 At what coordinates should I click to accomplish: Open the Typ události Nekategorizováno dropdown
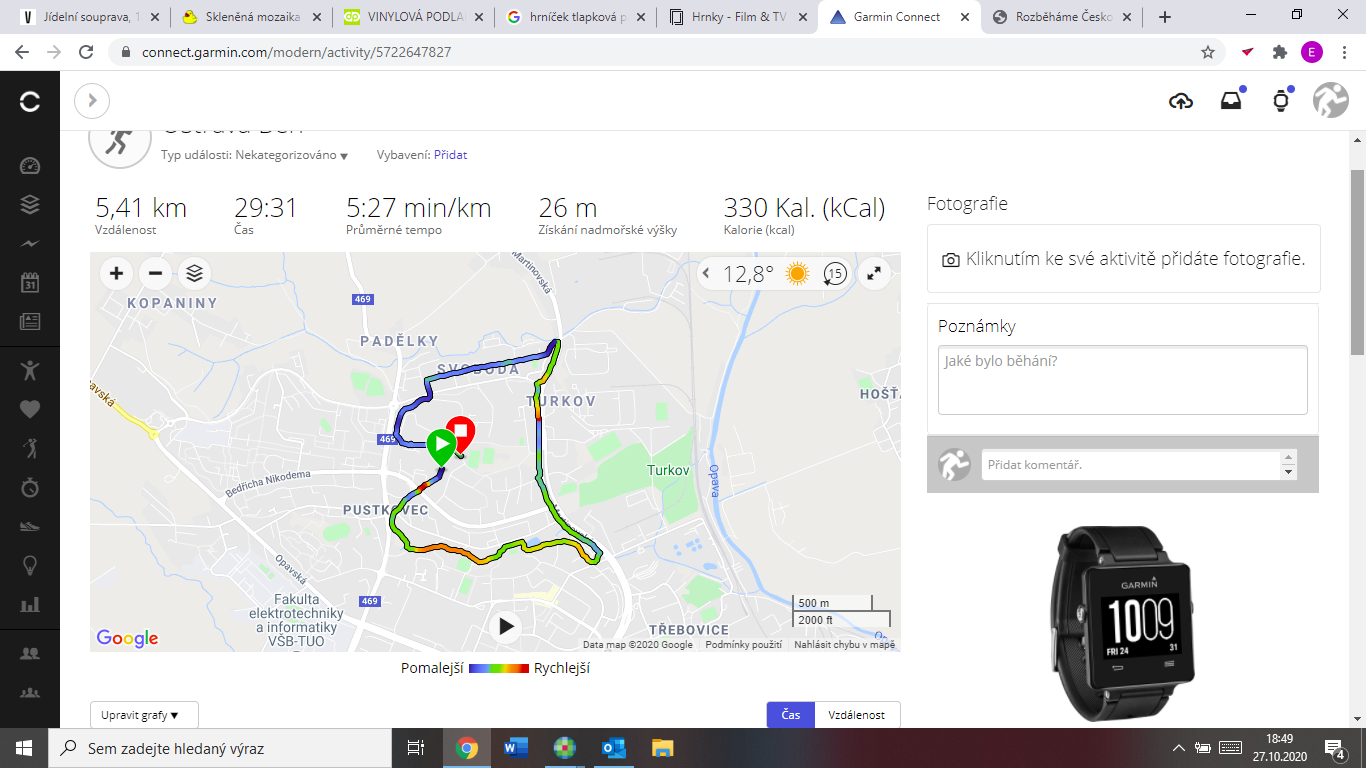(254, 155)
